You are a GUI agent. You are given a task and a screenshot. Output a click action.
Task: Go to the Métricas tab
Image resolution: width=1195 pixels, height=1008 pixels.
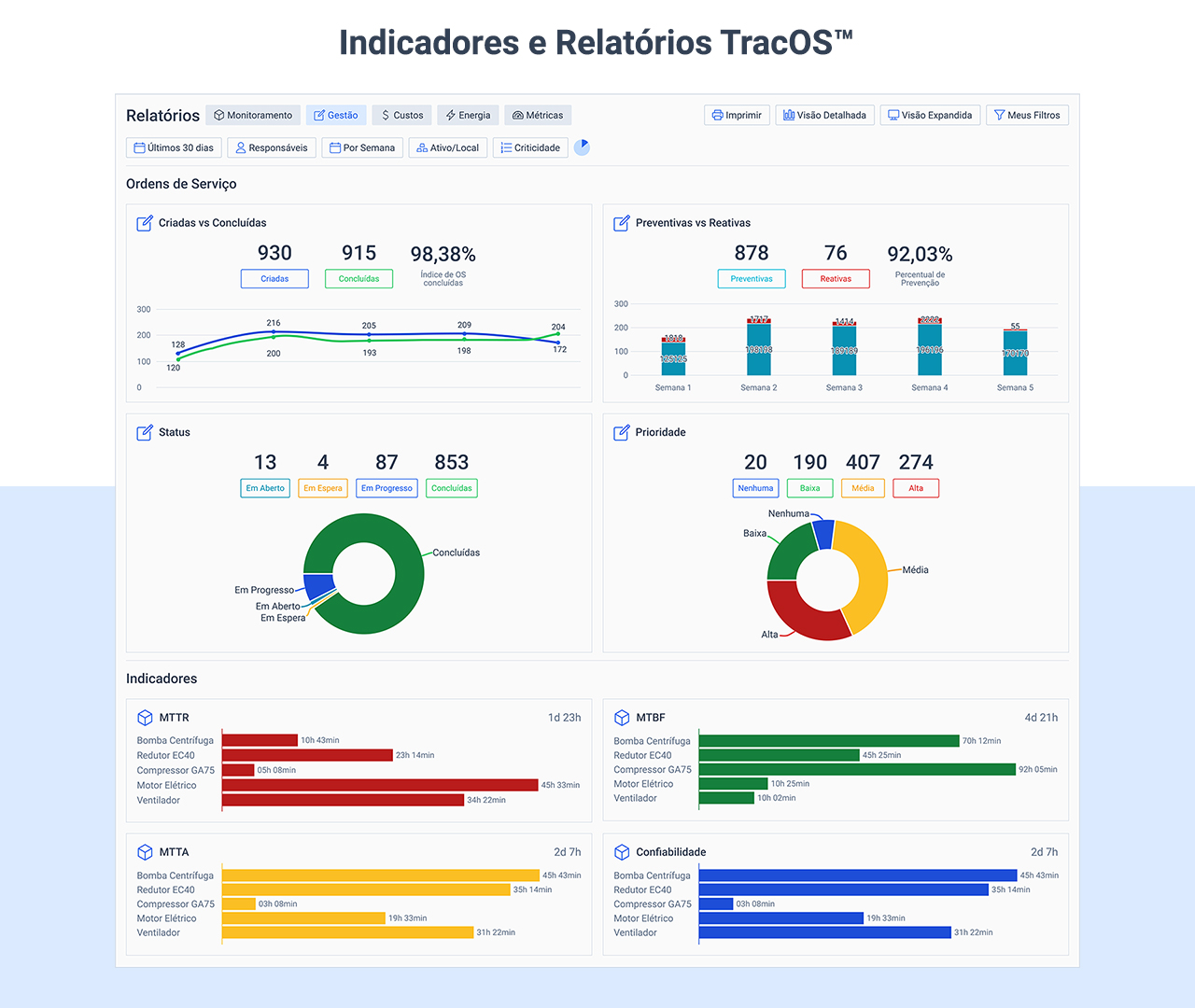538,115
